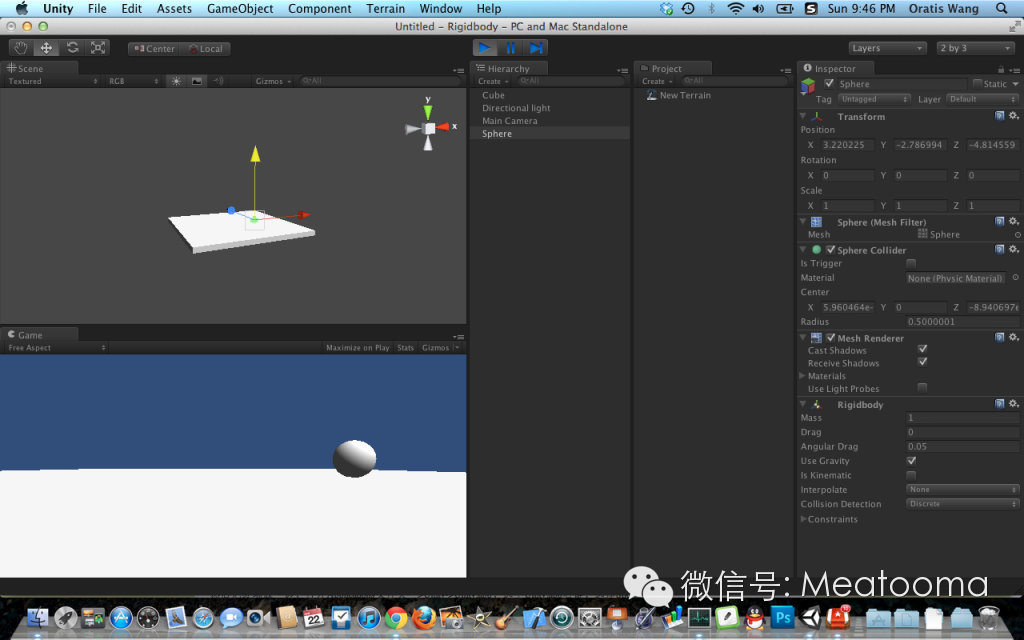Viewport: 1024px width, 640px height.
Task: Open Collision Detection Discrete dropdown
Action: tap(963, 504)
